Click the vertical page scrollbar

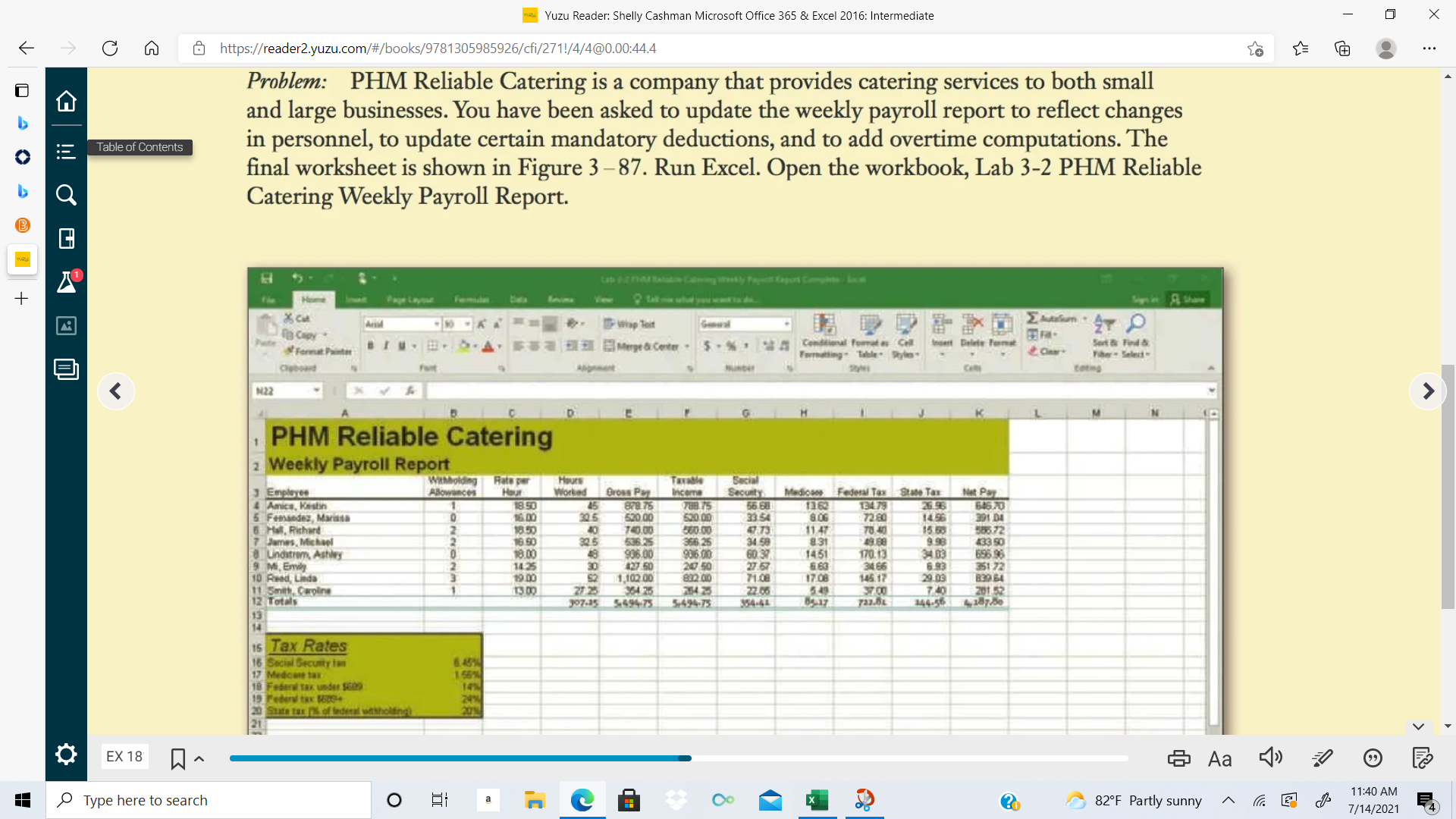pyautogui.click(x=1448, y=485)
